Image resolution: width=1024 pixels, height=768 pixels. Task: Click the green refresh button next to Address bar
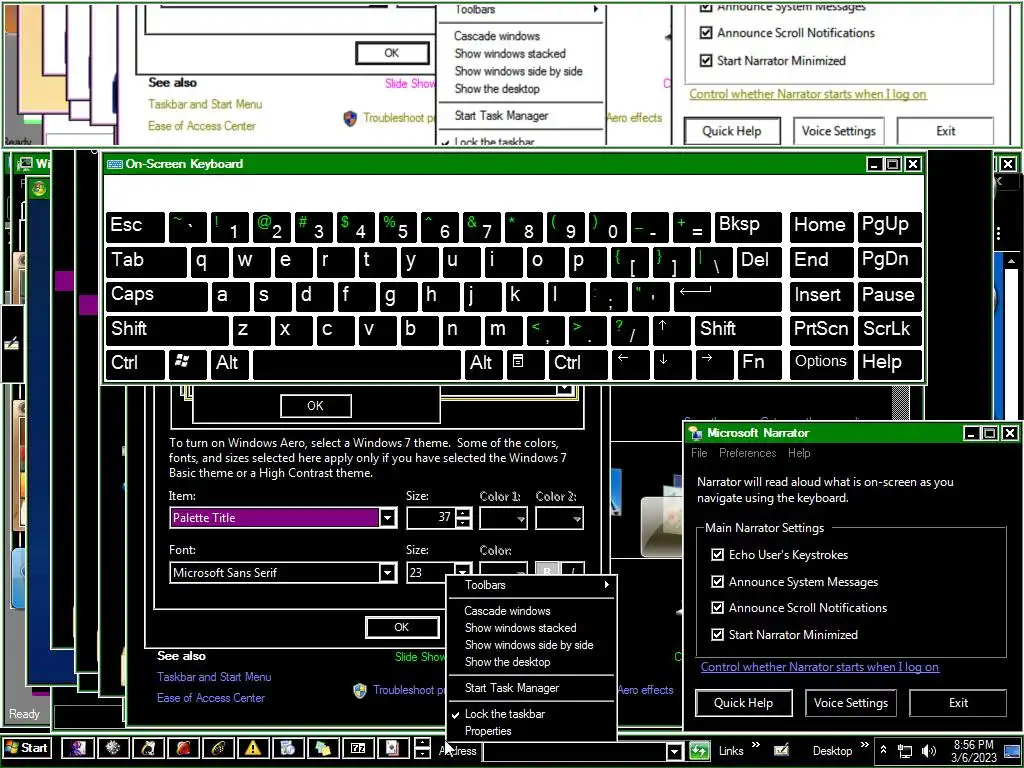coord(699,750)
